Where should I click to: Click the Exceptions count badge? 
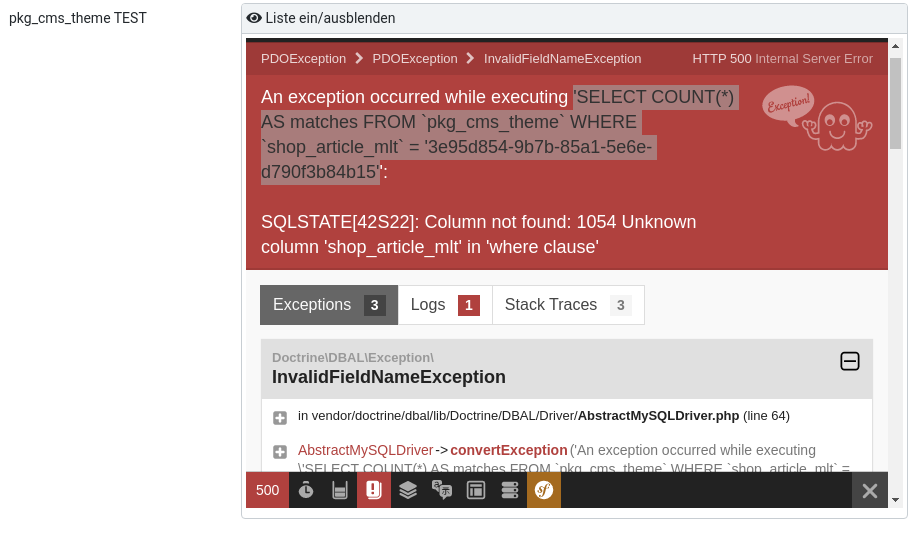click(374, 305)
